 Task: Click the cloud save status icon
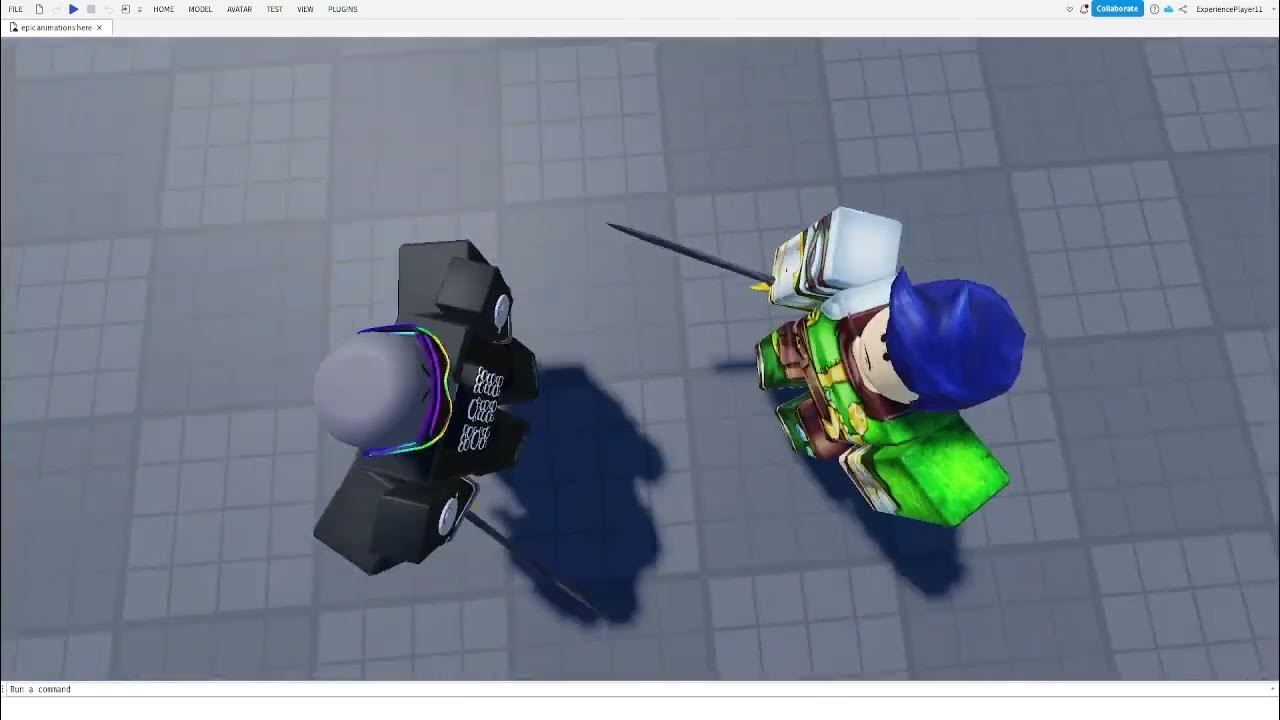tap(1169, 9)
